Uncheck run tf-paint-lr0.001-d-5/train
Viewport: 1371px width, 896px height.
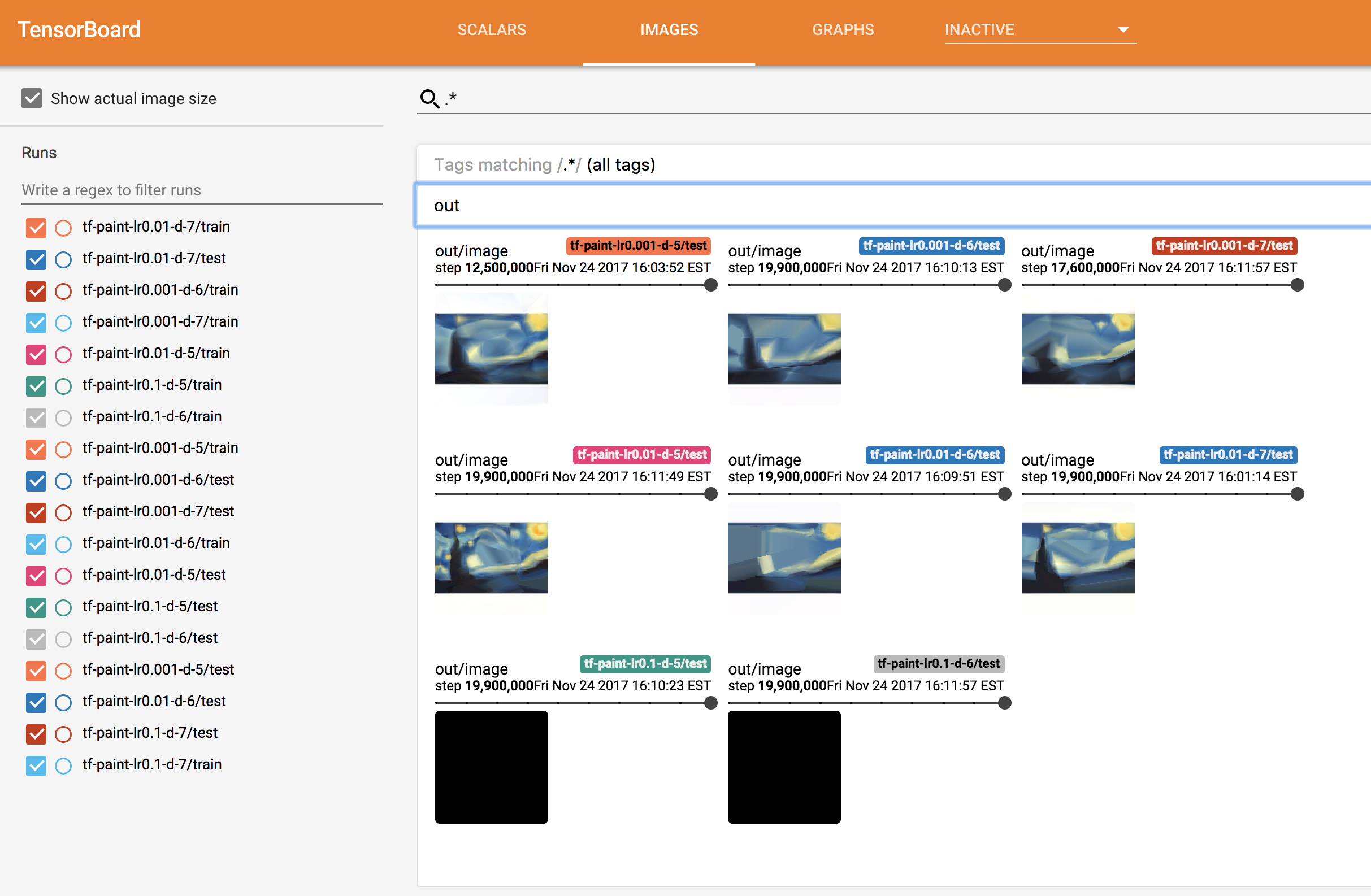(x=36, y=449)
